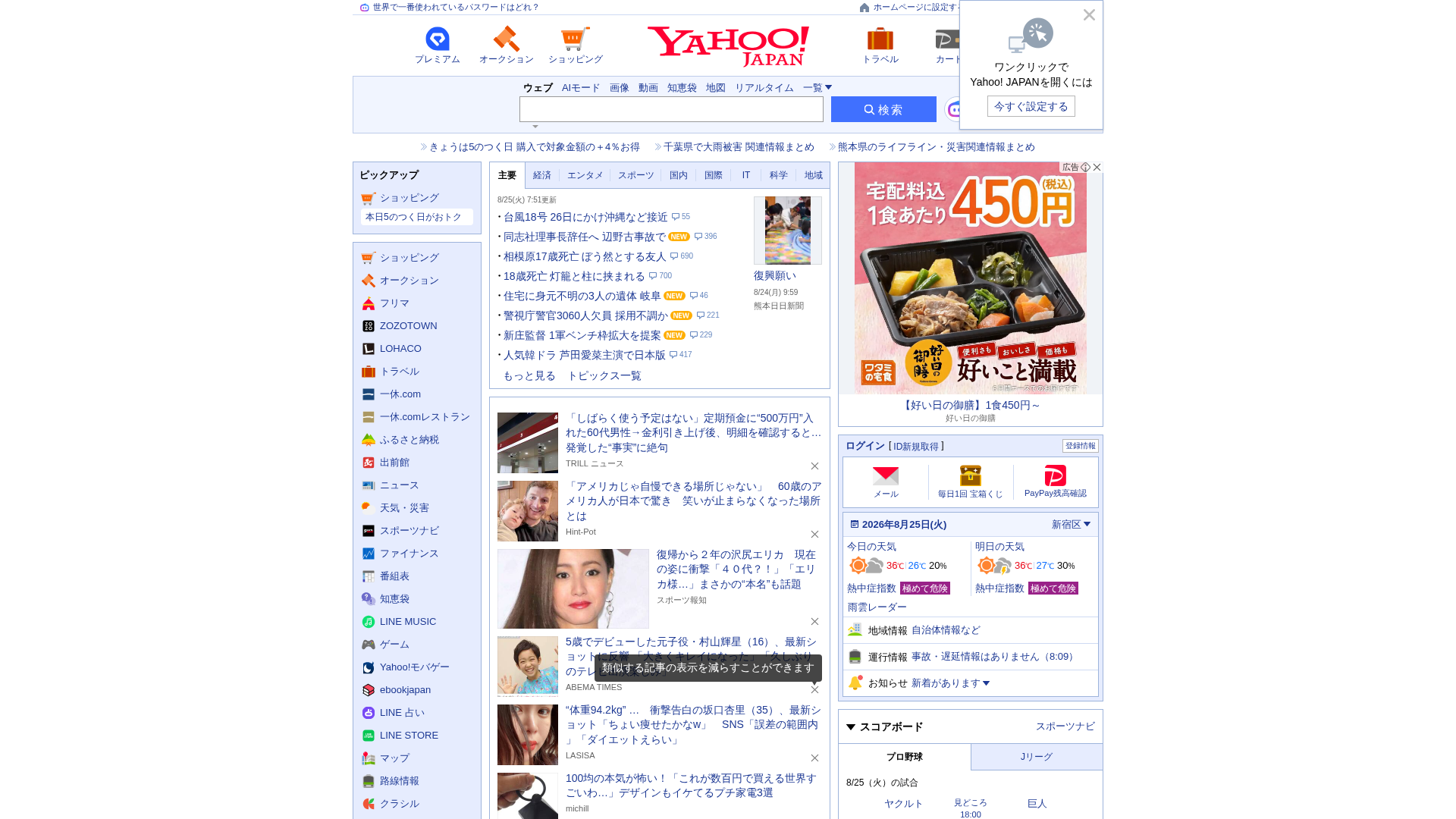Image resolution: width=1456 pixels, height=819 pixels.
Task: Click the 路線情報 train sidebar icon
Action: pyautogui.click(x=369, y=781)
